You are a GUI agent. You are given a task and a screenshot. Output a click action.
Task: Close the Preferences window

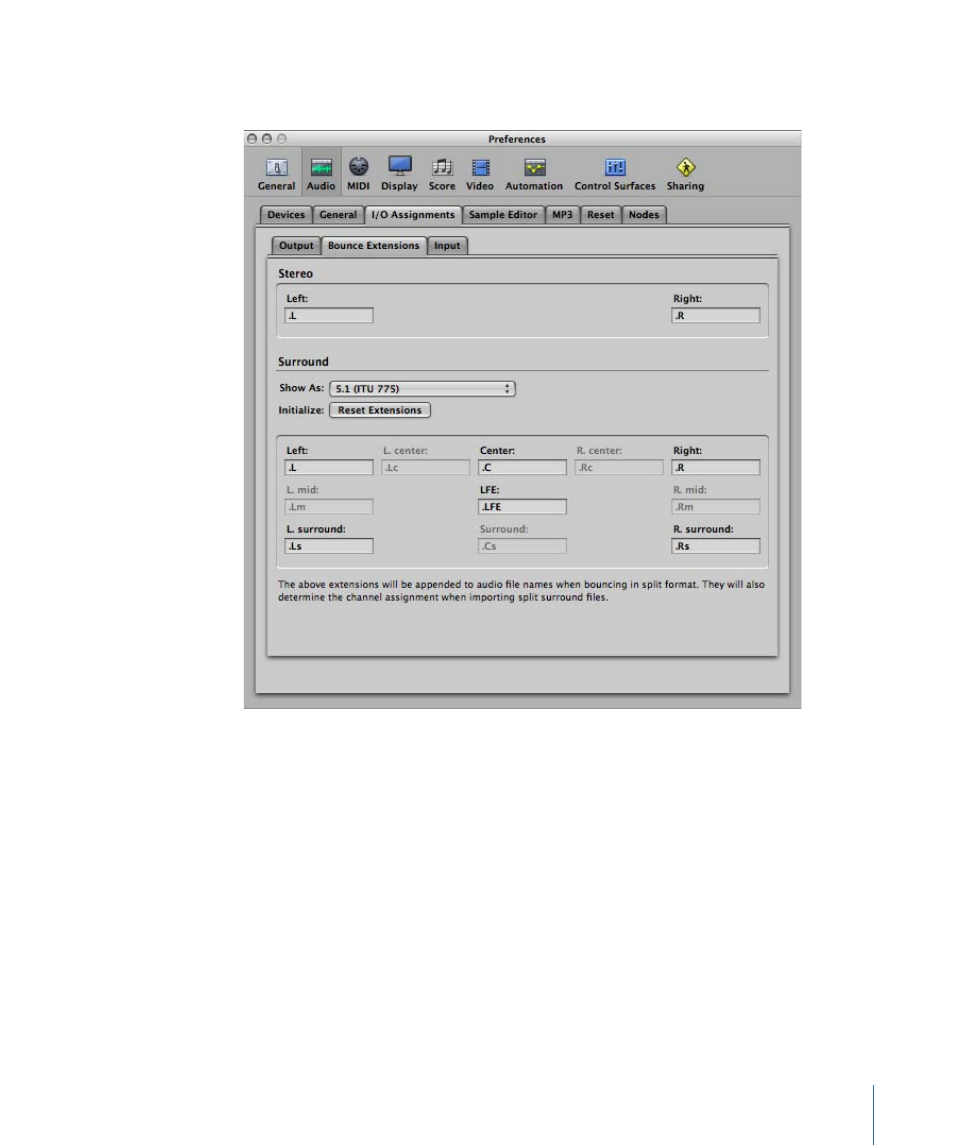click(252, 139)
